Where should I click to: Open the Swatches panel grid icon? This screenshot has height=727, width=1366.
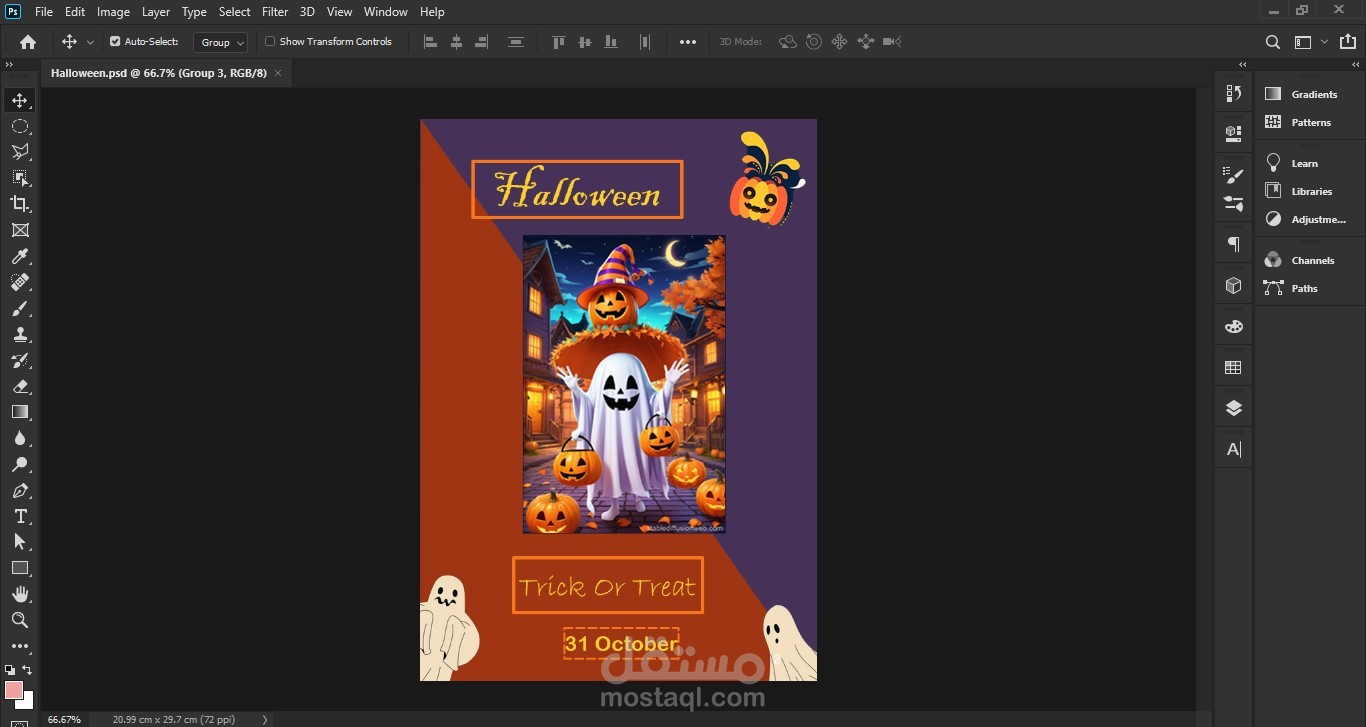click(1234, 368)
